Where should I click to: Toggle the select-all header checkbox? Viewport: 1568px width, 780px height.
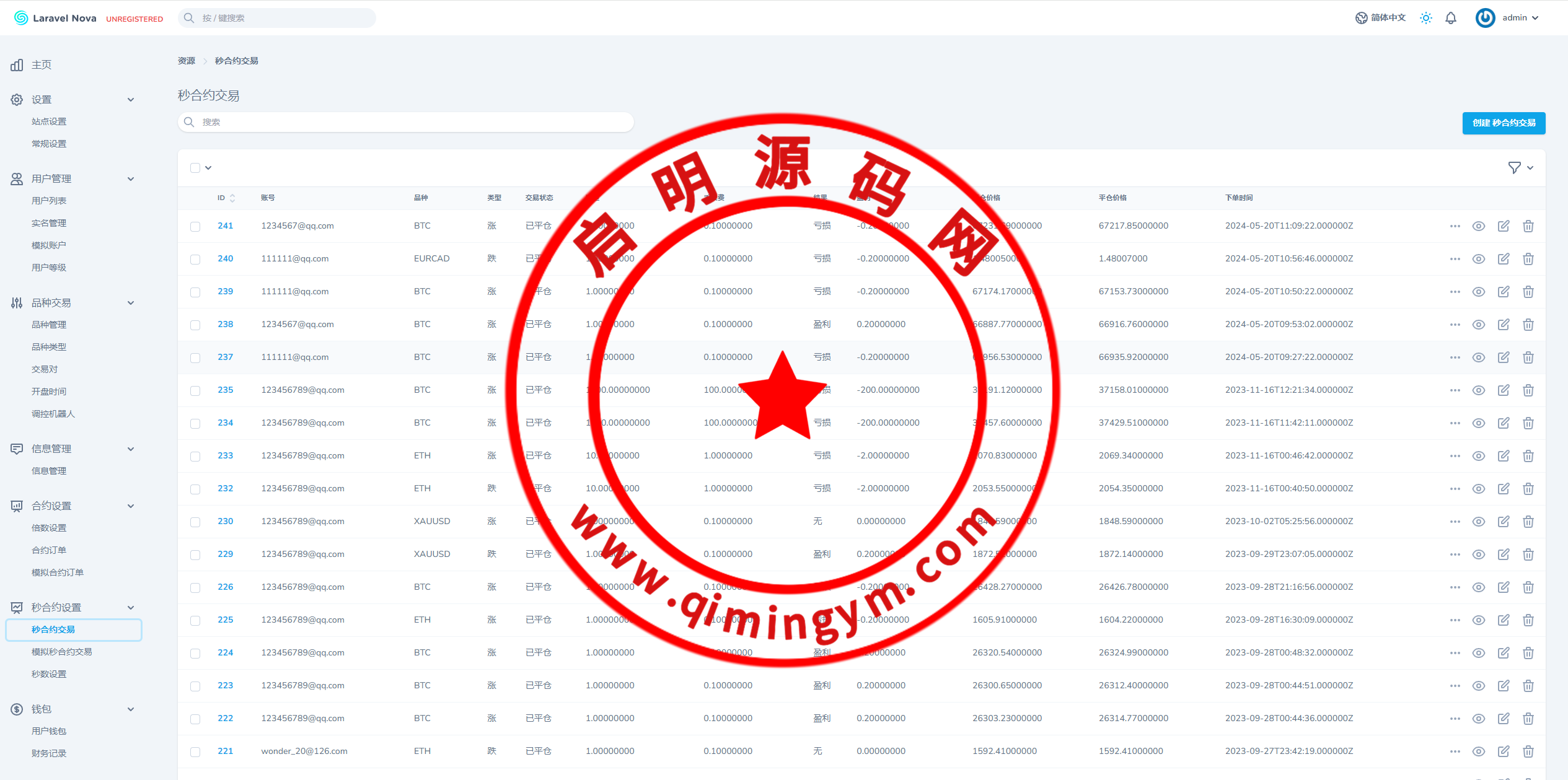click(195, 168)
